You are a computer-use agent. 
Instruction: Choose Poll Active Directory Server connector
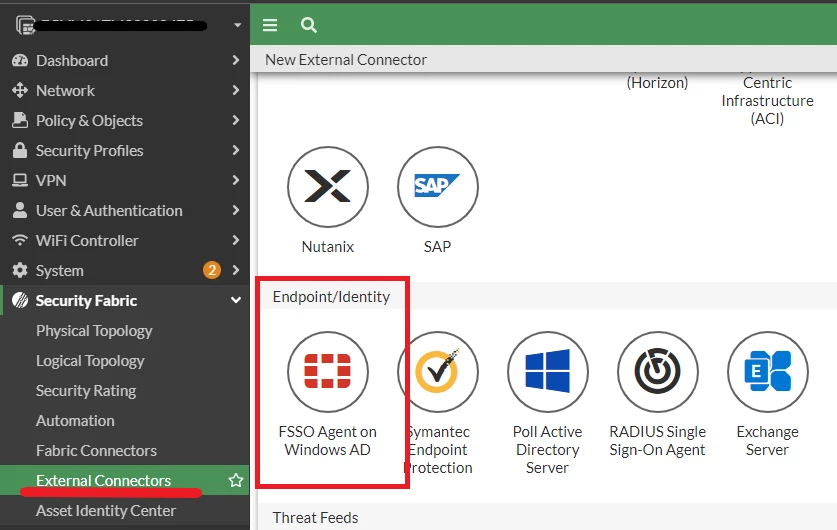coord(548,372)
